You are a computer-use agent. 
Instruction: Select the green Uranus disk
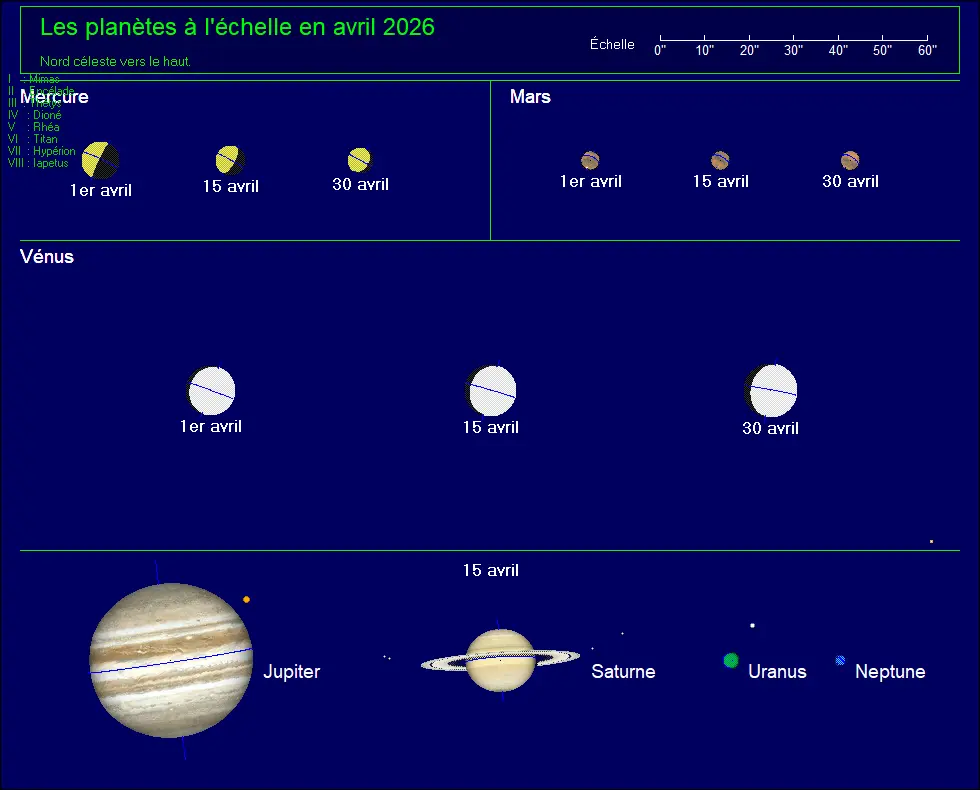731,660
